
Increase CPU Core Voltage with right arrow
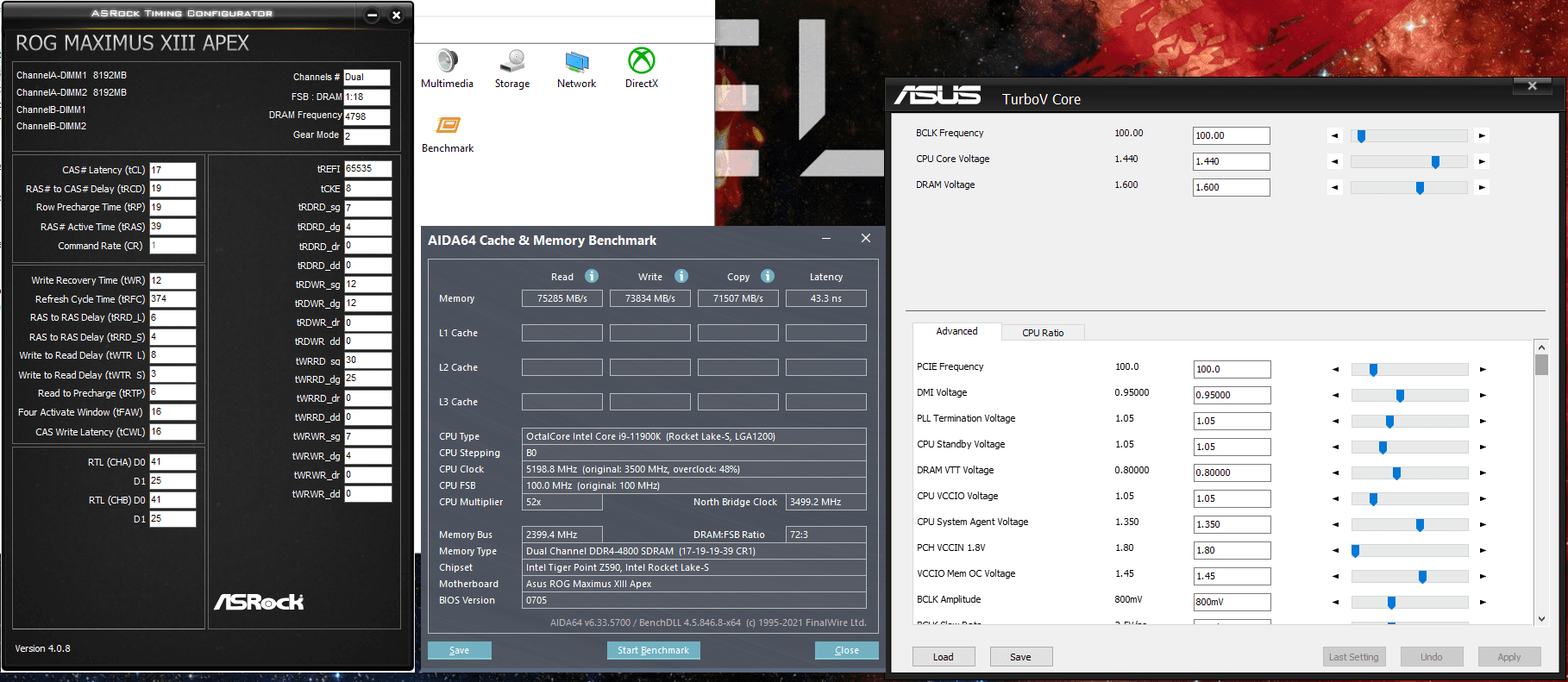click(1482, 161)
